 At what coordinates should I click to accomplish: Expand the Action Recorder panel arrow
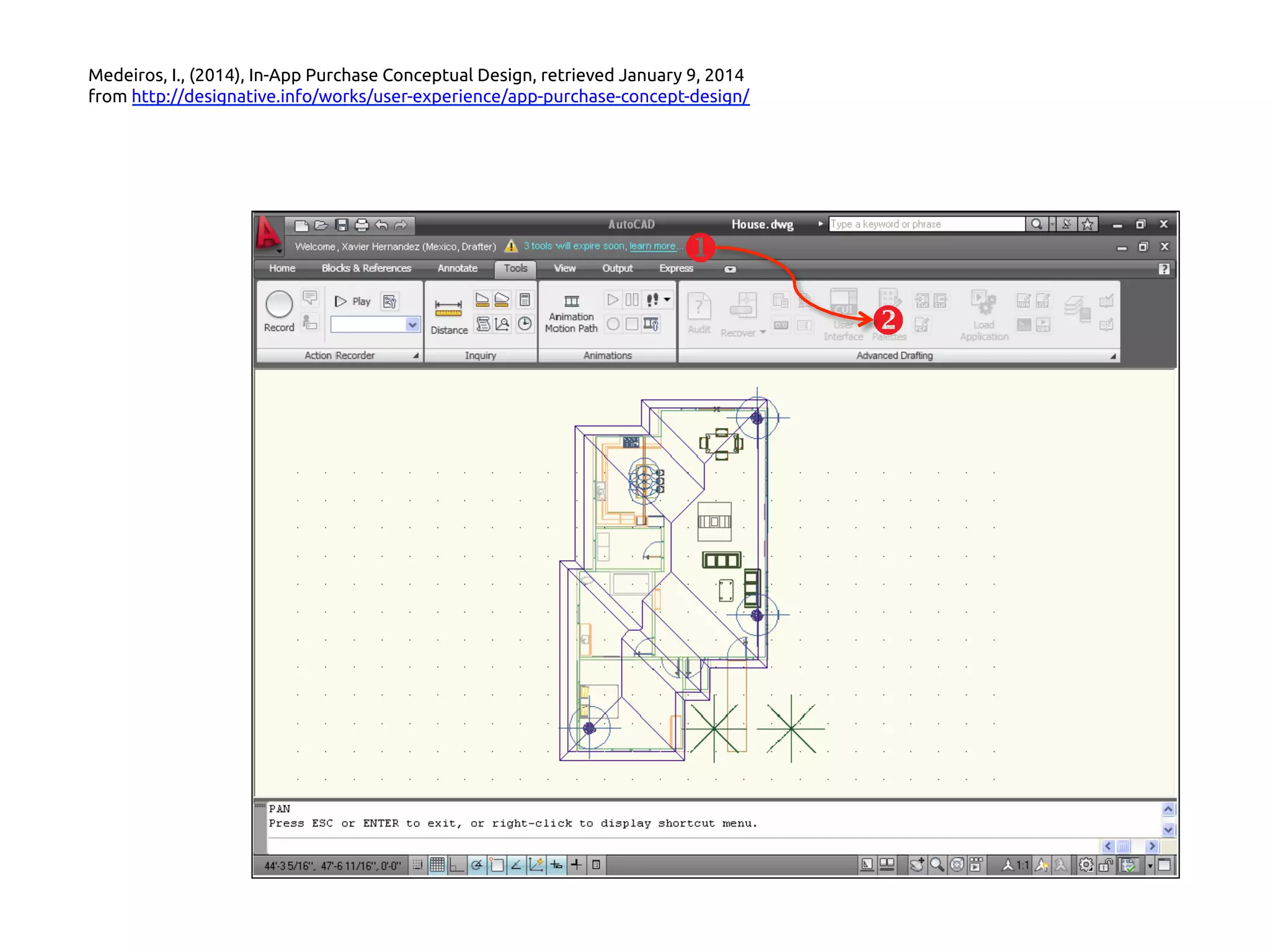tap(416, 356)
